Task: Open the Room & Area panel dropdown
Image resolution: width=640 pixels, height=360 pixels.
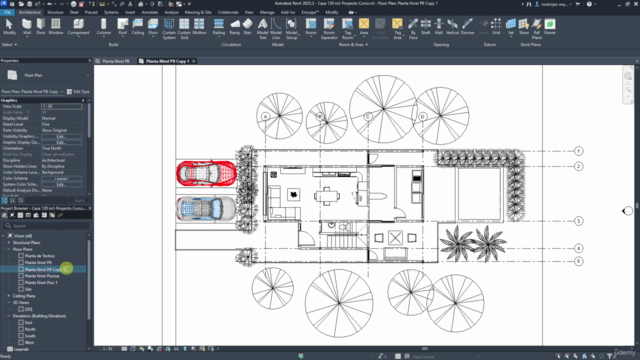Action: pos(353,44)
